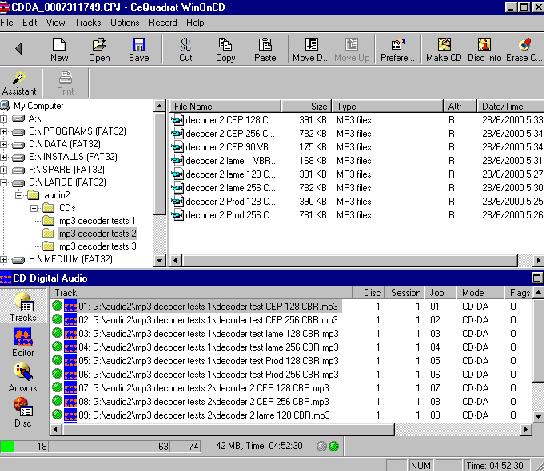Click the Move Down toolbar icon
The image size is (544, 471).
[x=310, y=49]
